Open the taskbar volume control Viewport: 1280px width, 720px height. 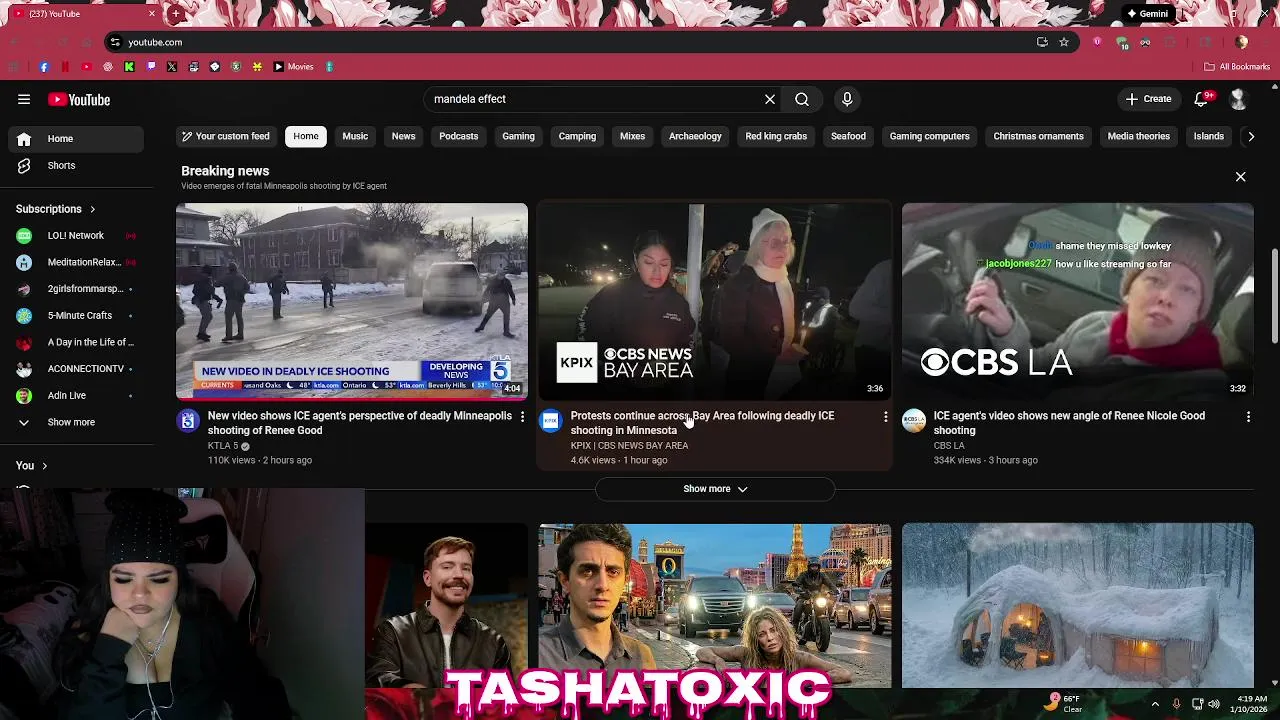pyautogui.click(x=1214, y=704)
